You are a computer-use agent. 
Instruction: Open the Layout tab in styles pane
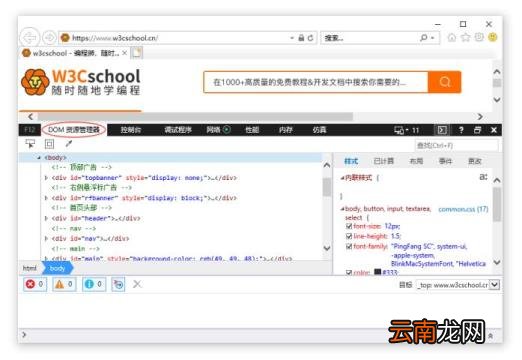(416, 161)
